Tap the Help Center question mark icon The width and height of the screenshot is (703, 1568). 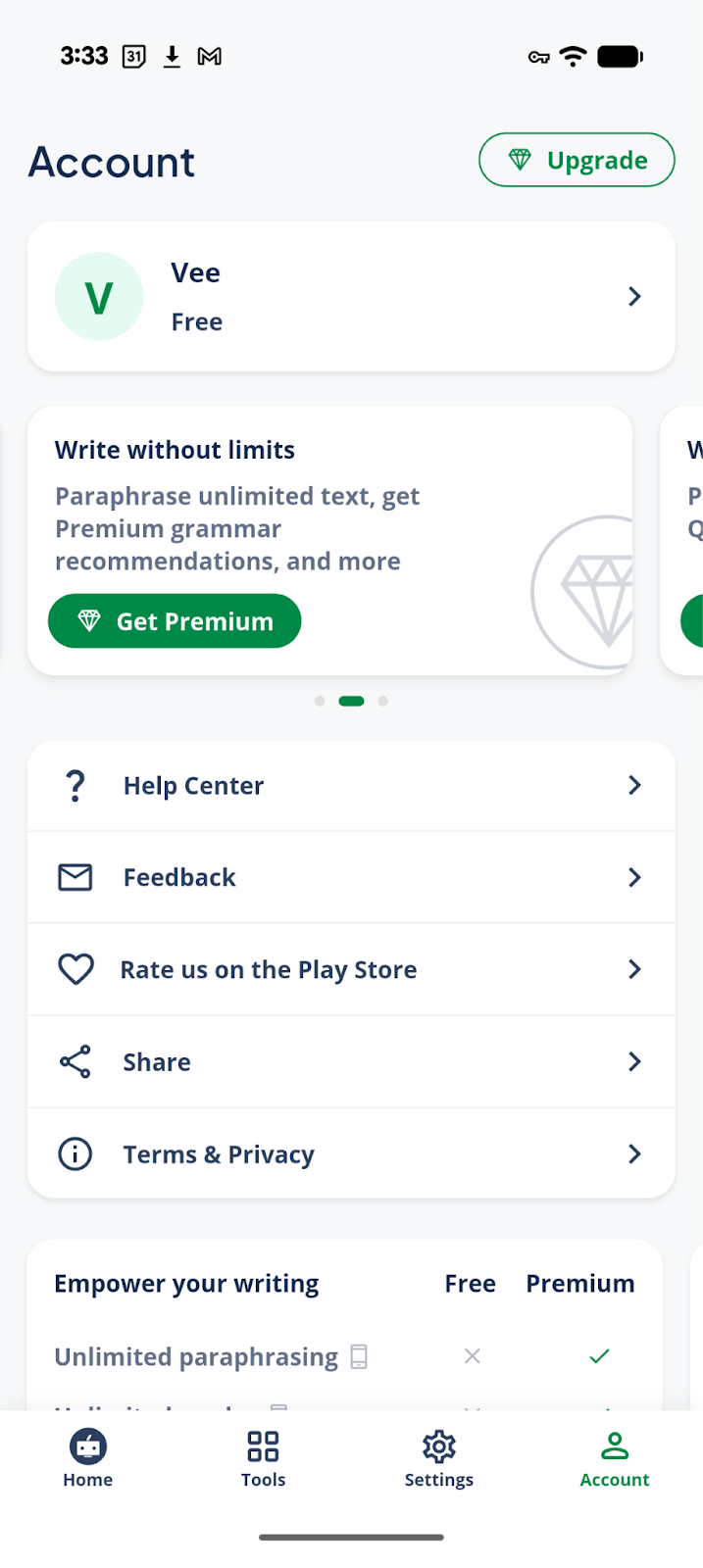pos(75,786)
